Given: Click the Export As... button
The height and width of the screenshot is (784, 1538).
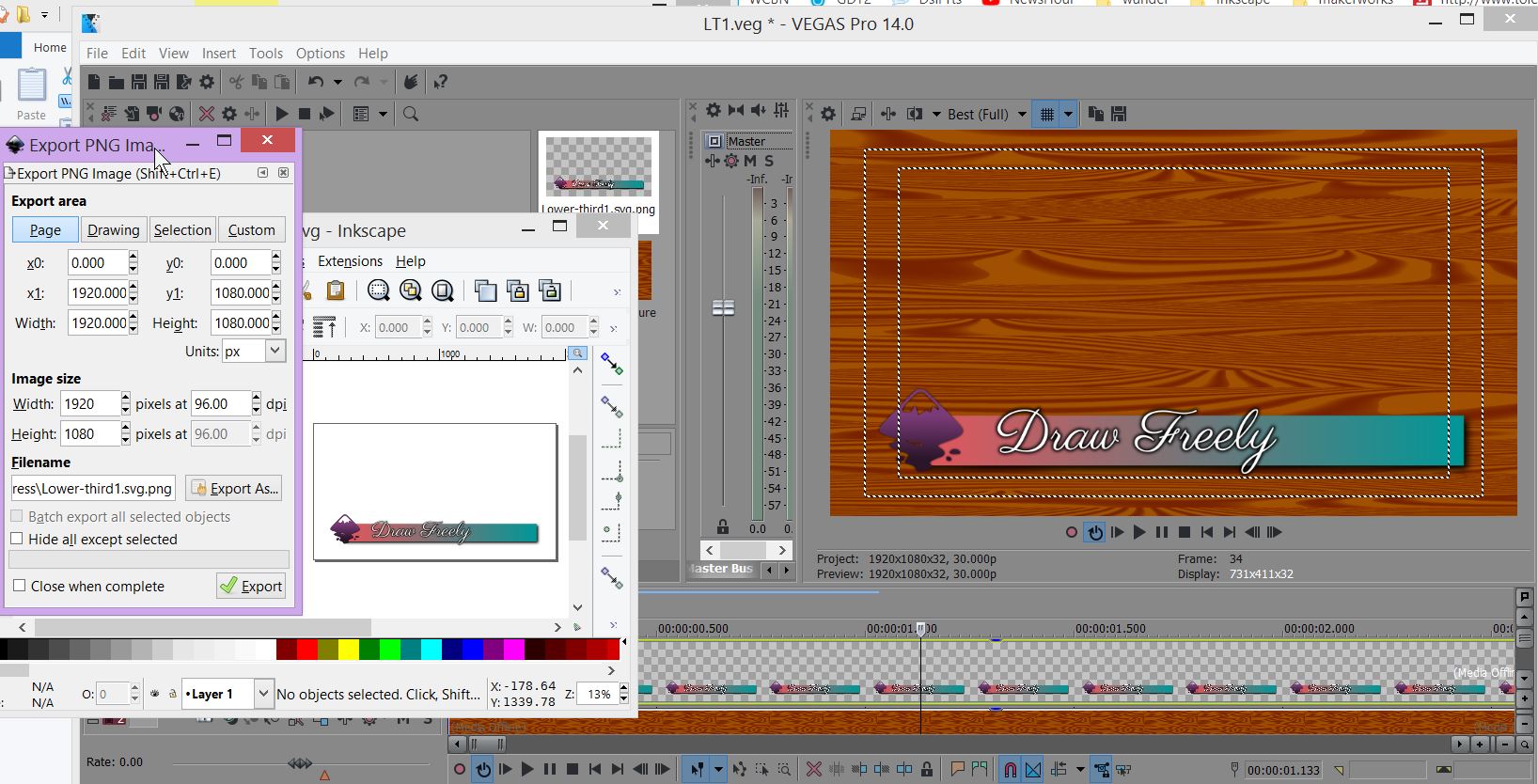Looking at the screenshot, I should [x=233, y=488].
